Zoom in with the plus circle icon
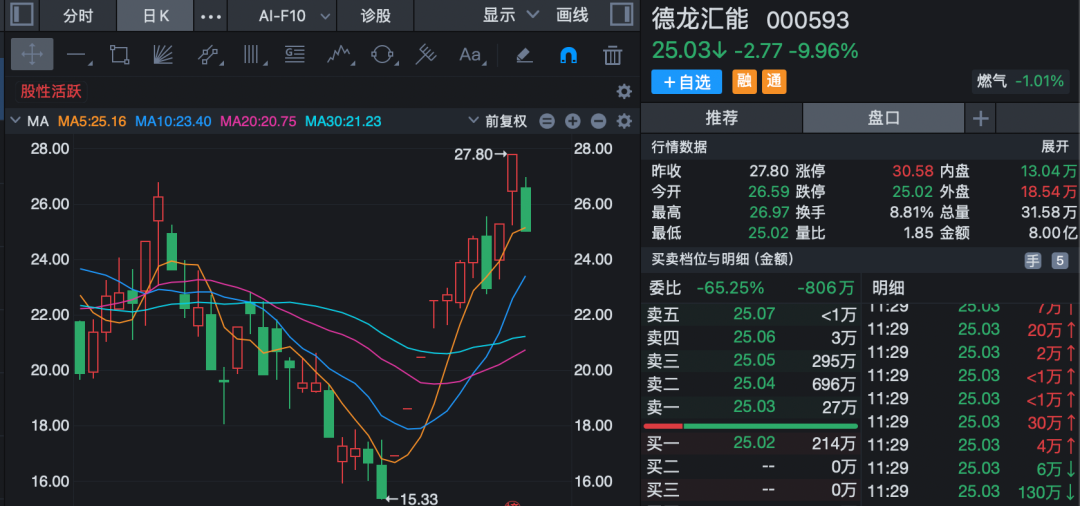The width and height of the screenshot is (1080, 506). [x=572, y=122]
